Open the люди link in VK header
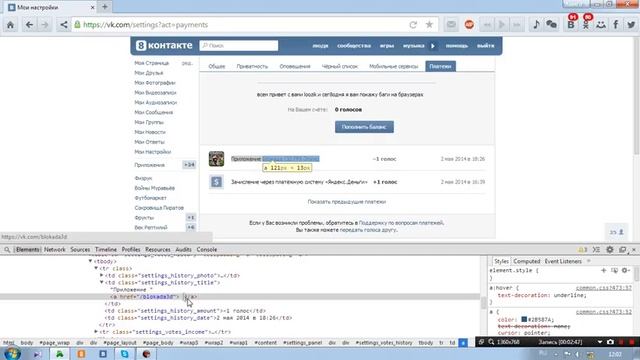Image resolution: width=640 pixels, height=360 pixels. coord(320,46)
